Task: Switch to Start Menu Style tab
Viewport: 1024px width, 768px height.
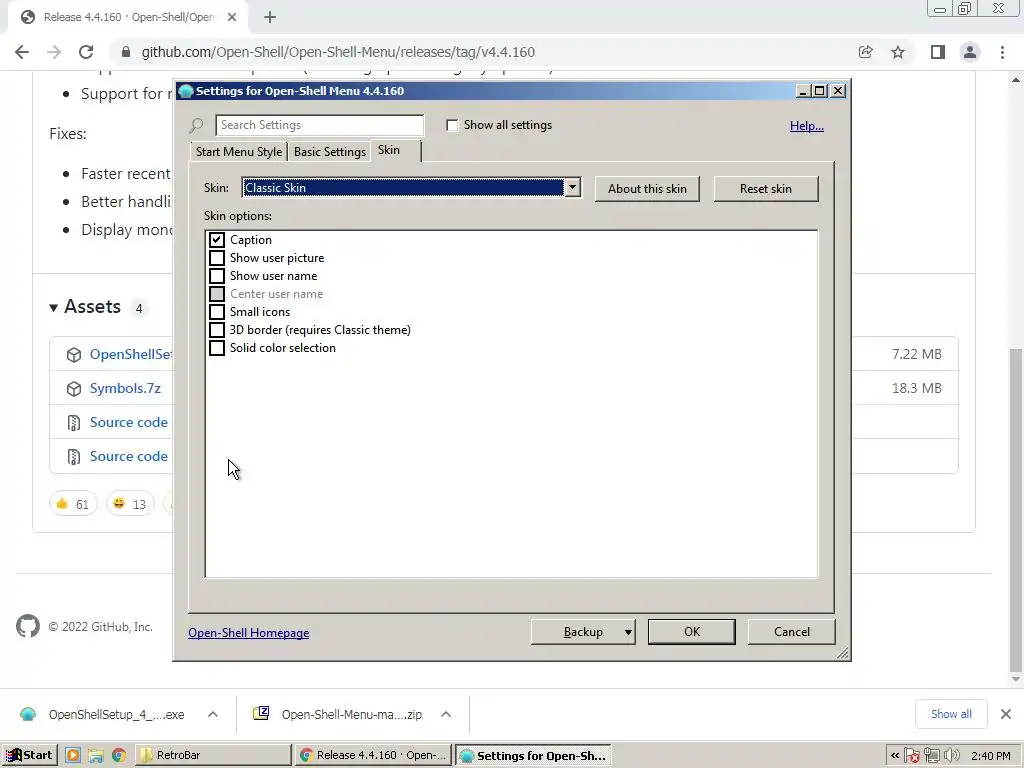Action: click(238, 152)
